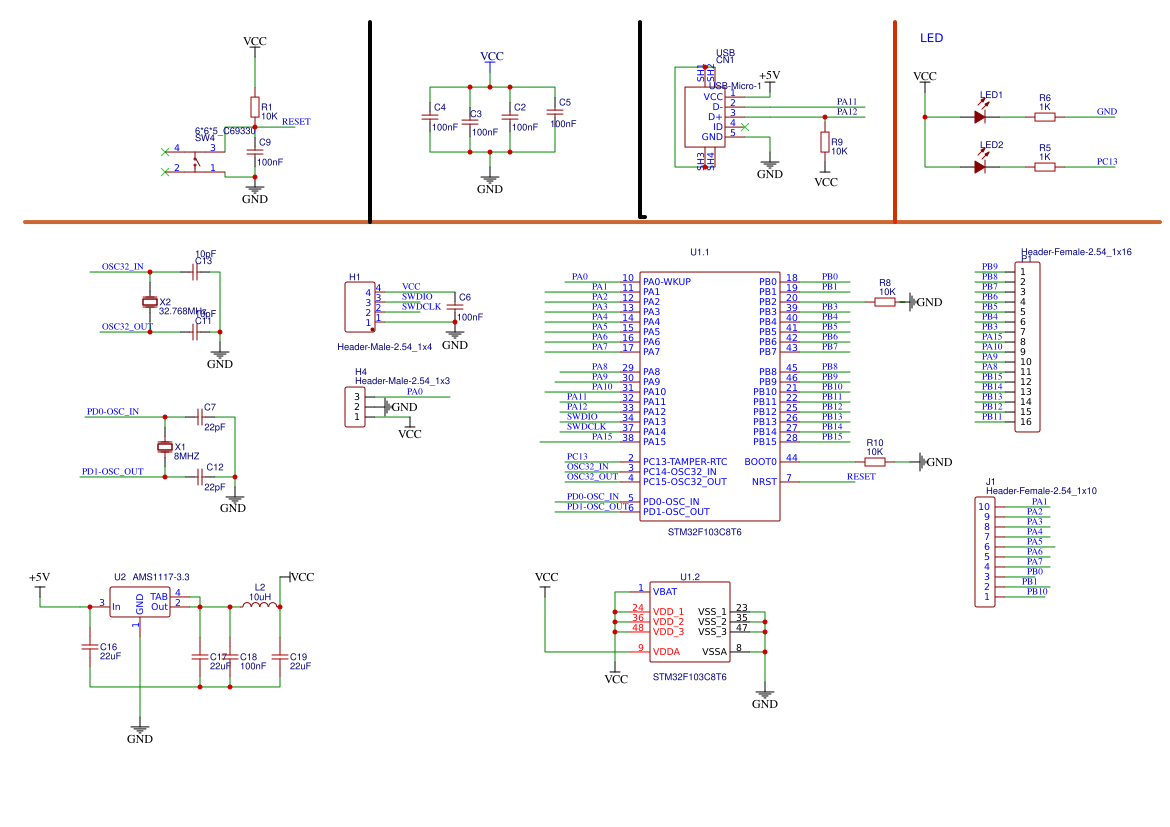Click capacitor C9 100nF symbol
1170x827 pixels.
[x=254, y=152]
